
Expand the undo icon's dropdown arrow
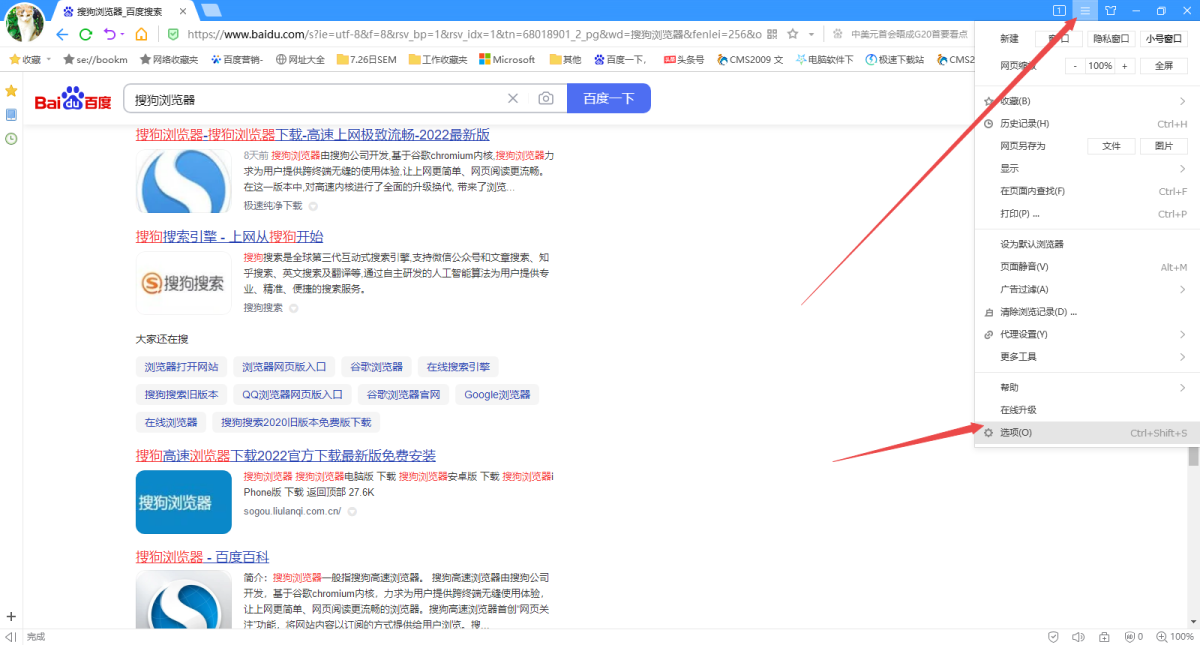(x=122, y=34)
